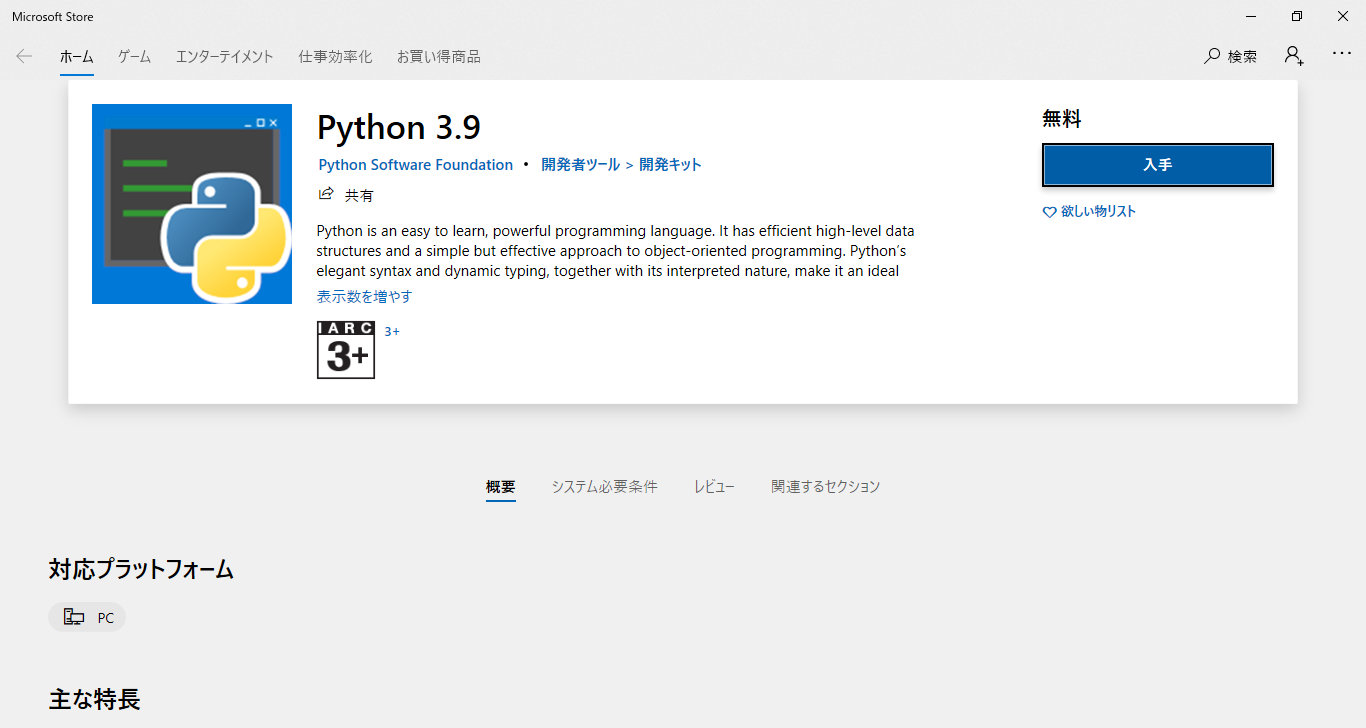This screenshot has width=1366, height=728.
Task: Maximize or restore the Microsoft Store window
Action: 1297,16
